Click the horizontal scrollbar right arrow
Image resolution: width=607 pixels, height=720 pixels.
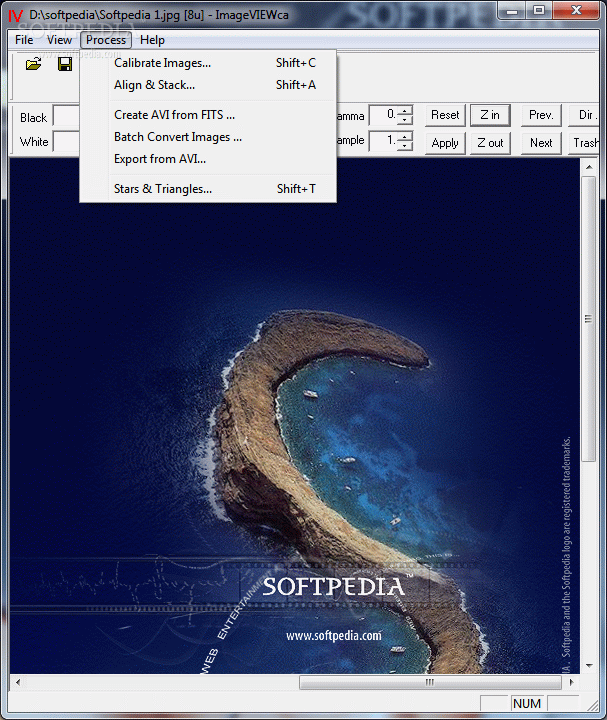coord(572,682)
